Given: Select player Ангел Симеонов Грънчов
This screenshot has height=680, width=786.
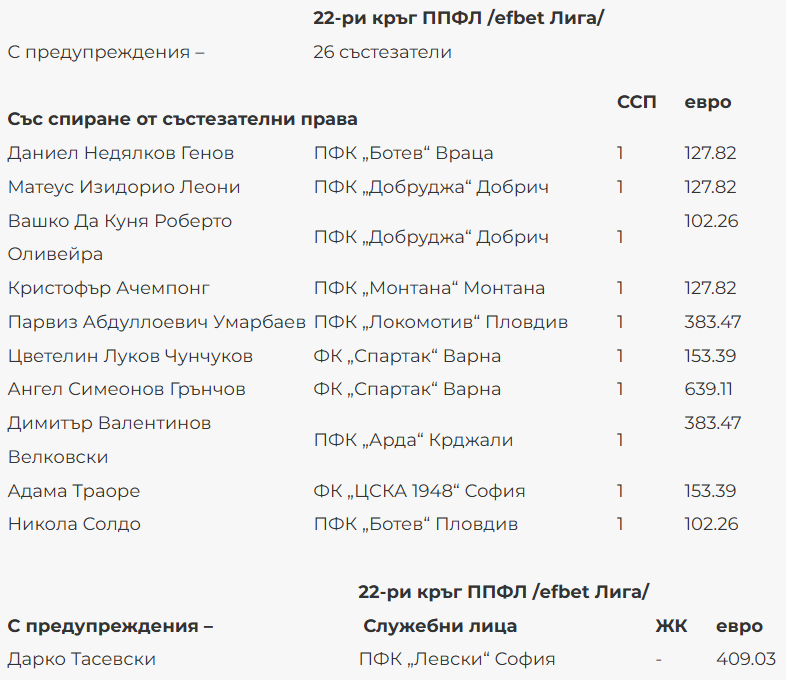Looking at the screenshot, I should coord(127,389).
